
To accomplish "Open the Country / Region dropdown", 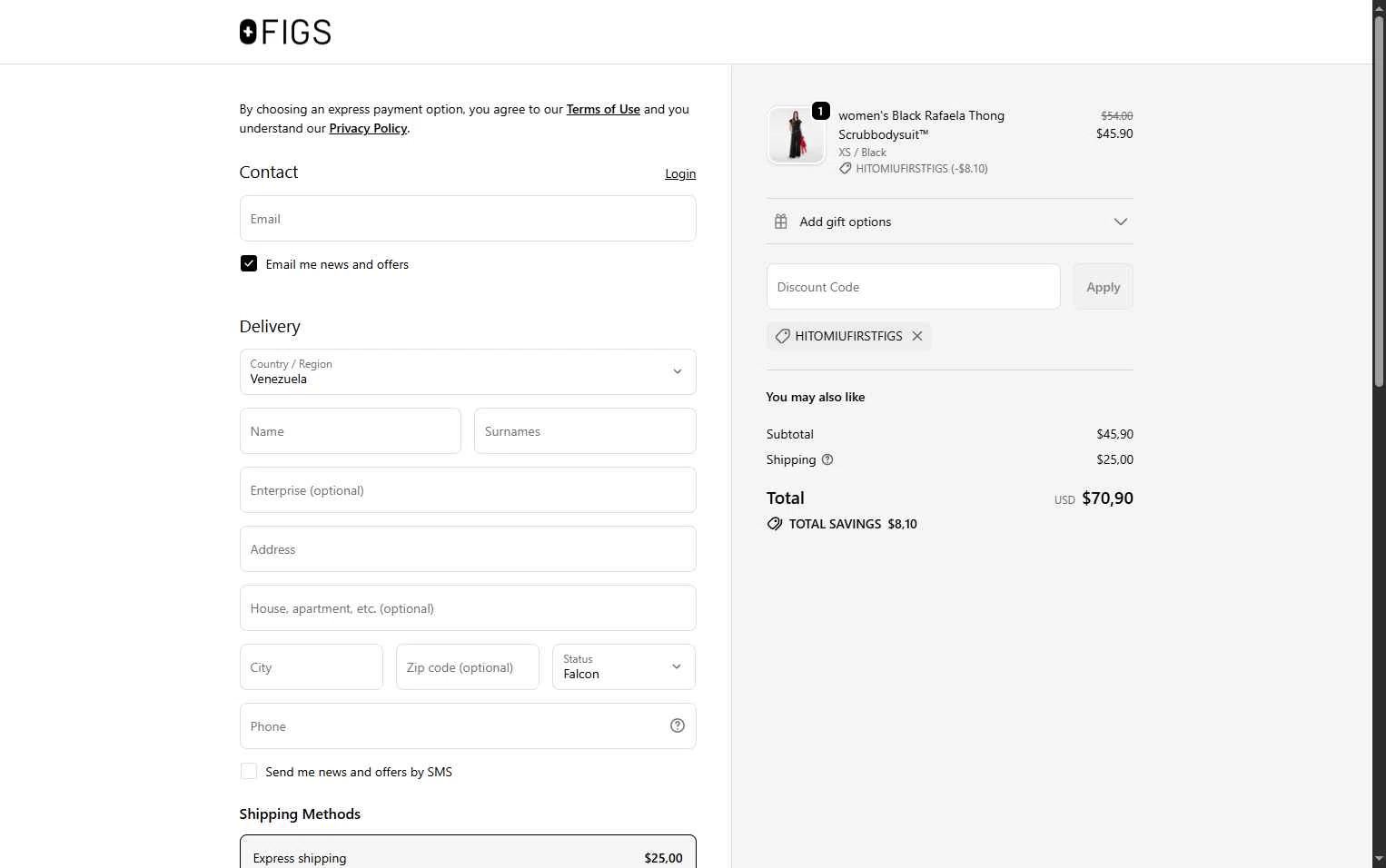I will click(x=467, y=372).
